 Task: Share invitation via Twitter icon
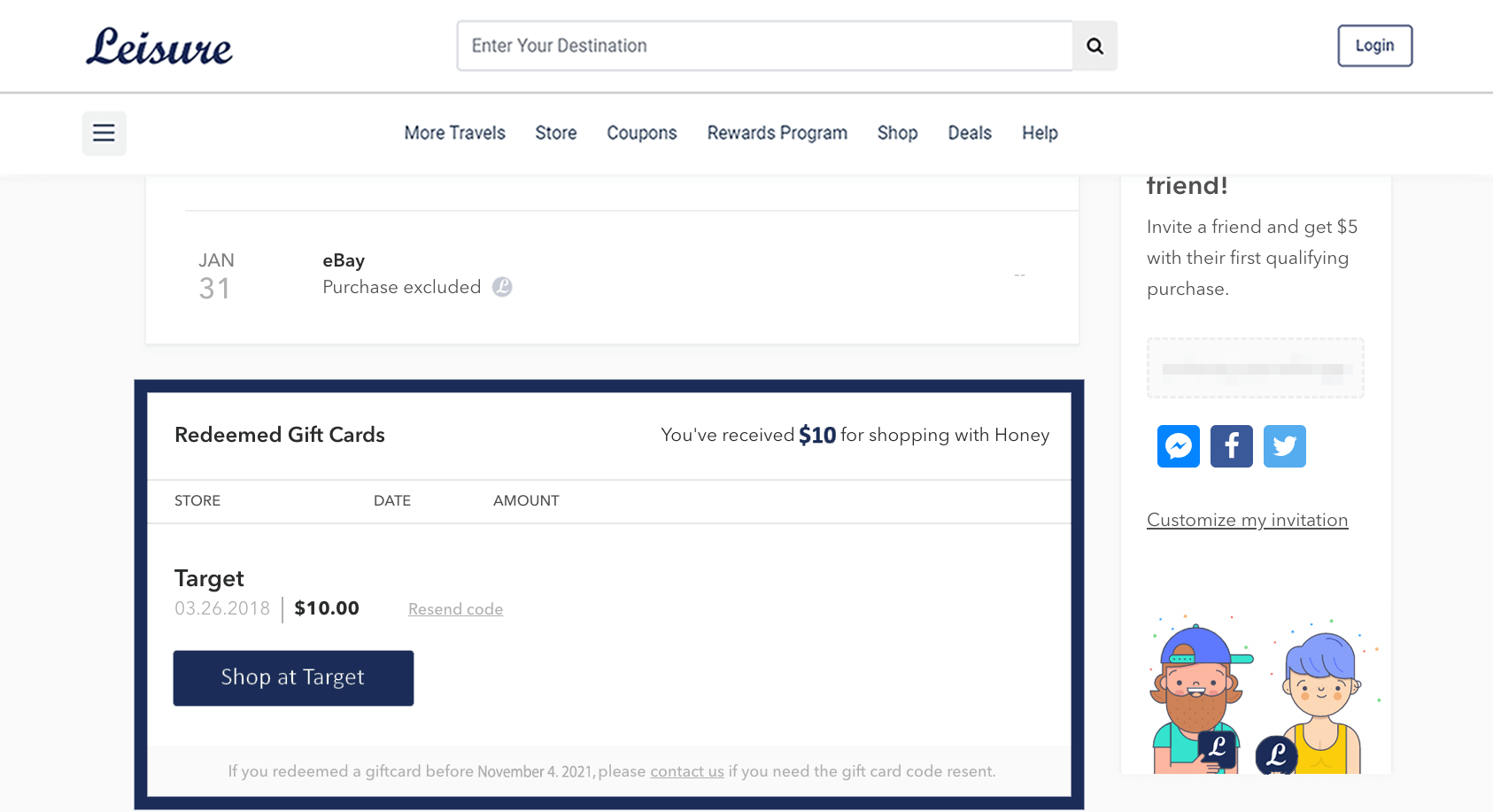(1285, 446)
